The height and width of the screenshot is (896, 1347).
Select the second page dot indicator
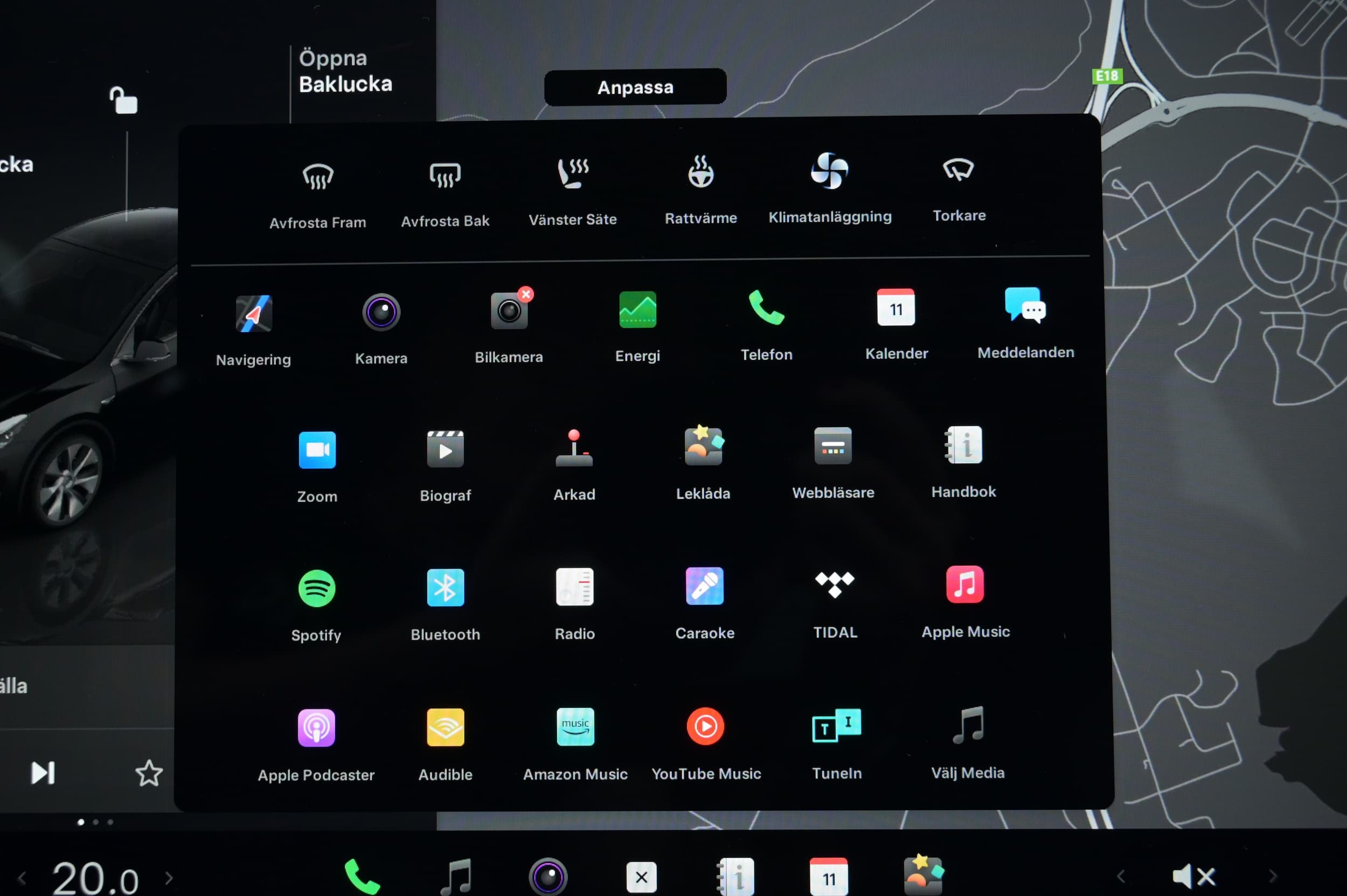pos(95,822)
